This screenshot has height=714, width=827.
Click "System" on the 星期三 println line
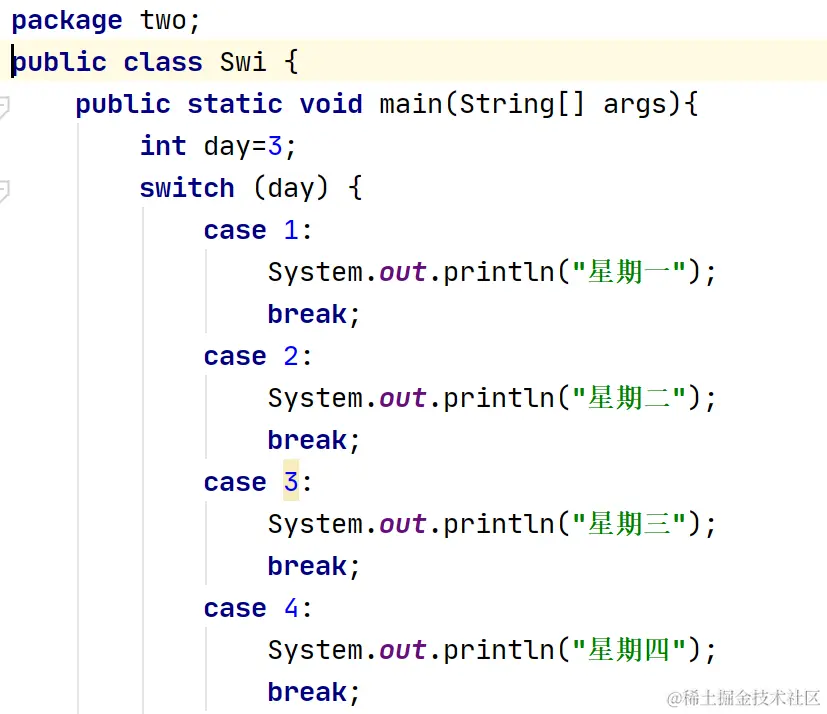pyautogui.click(x=315, y=525)
